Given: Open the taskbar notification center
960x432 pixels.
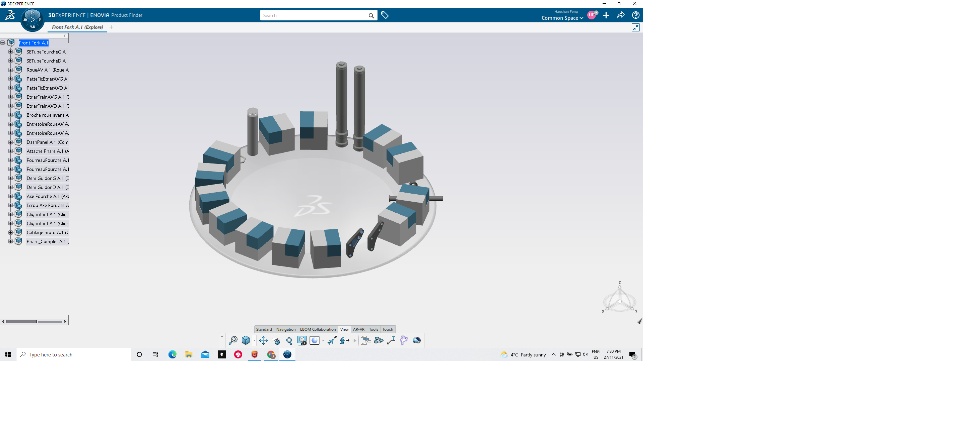Looking at the screenshot, I should (x=632, y=354).
